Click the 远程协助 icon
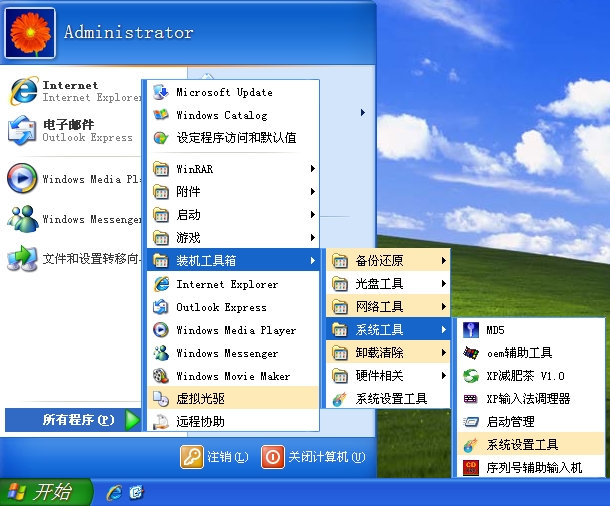Screen dimensions: 610x506 161,422
